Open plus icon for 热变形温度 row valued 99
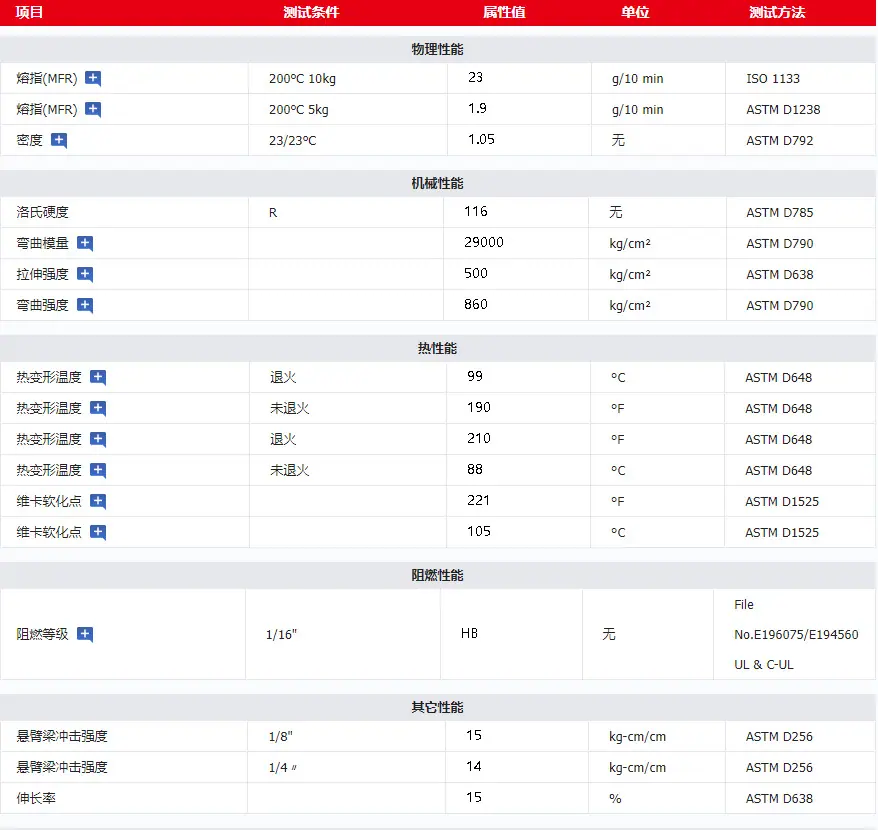 (98, 377)
